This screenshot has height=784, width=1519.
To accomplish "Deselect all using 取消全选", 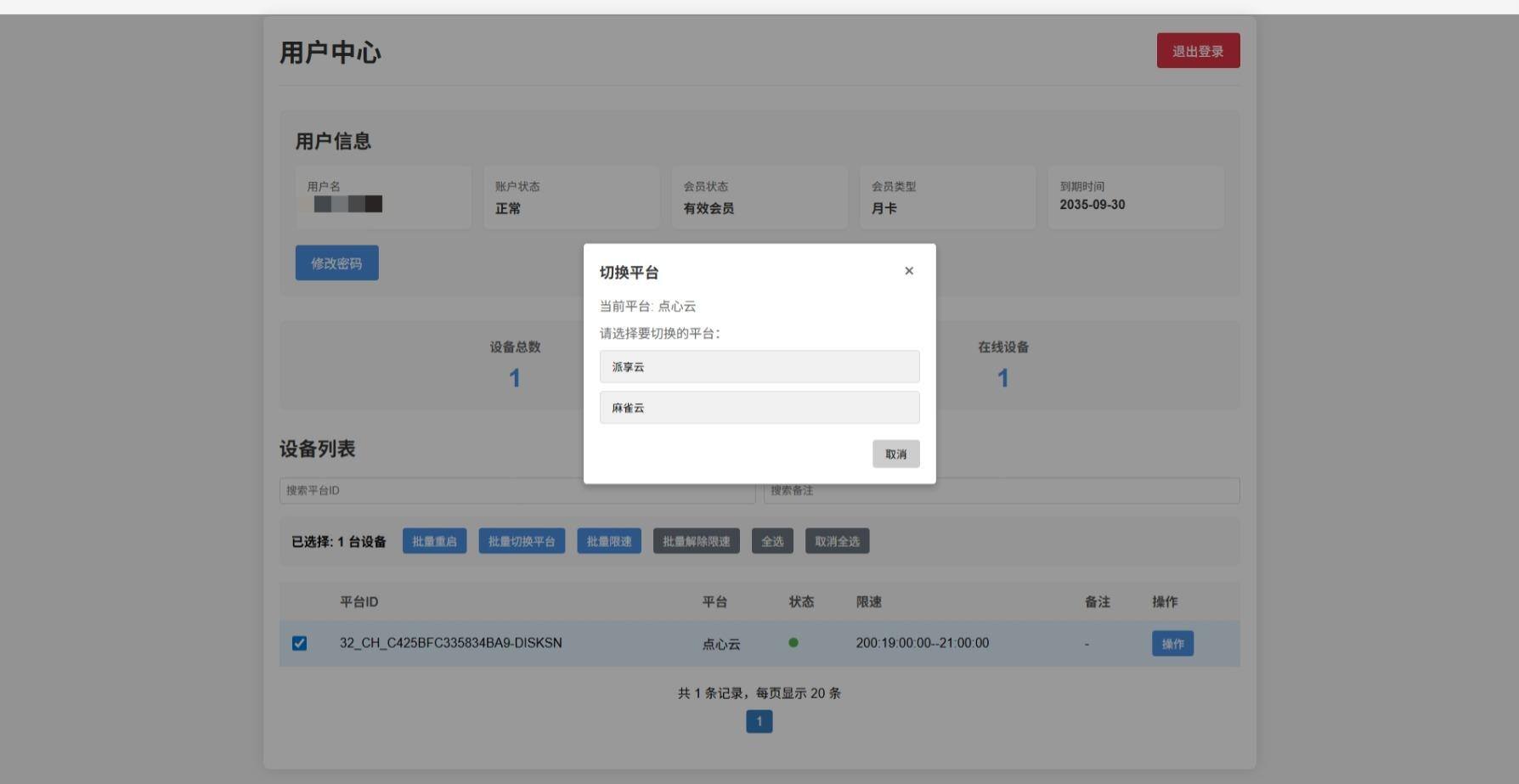I will (x=837, y=542).
